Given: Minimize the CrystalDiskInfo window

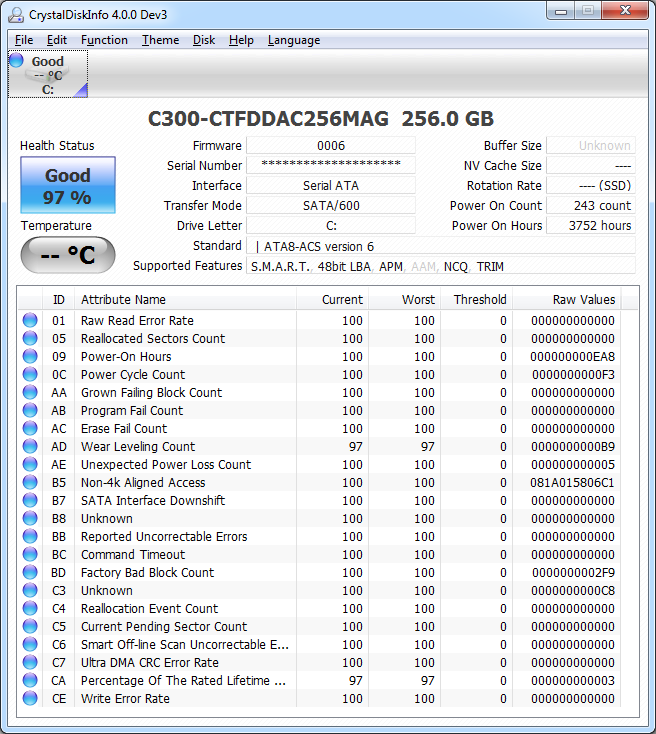Looking at the screenshot, I should (x=561, y=11).
